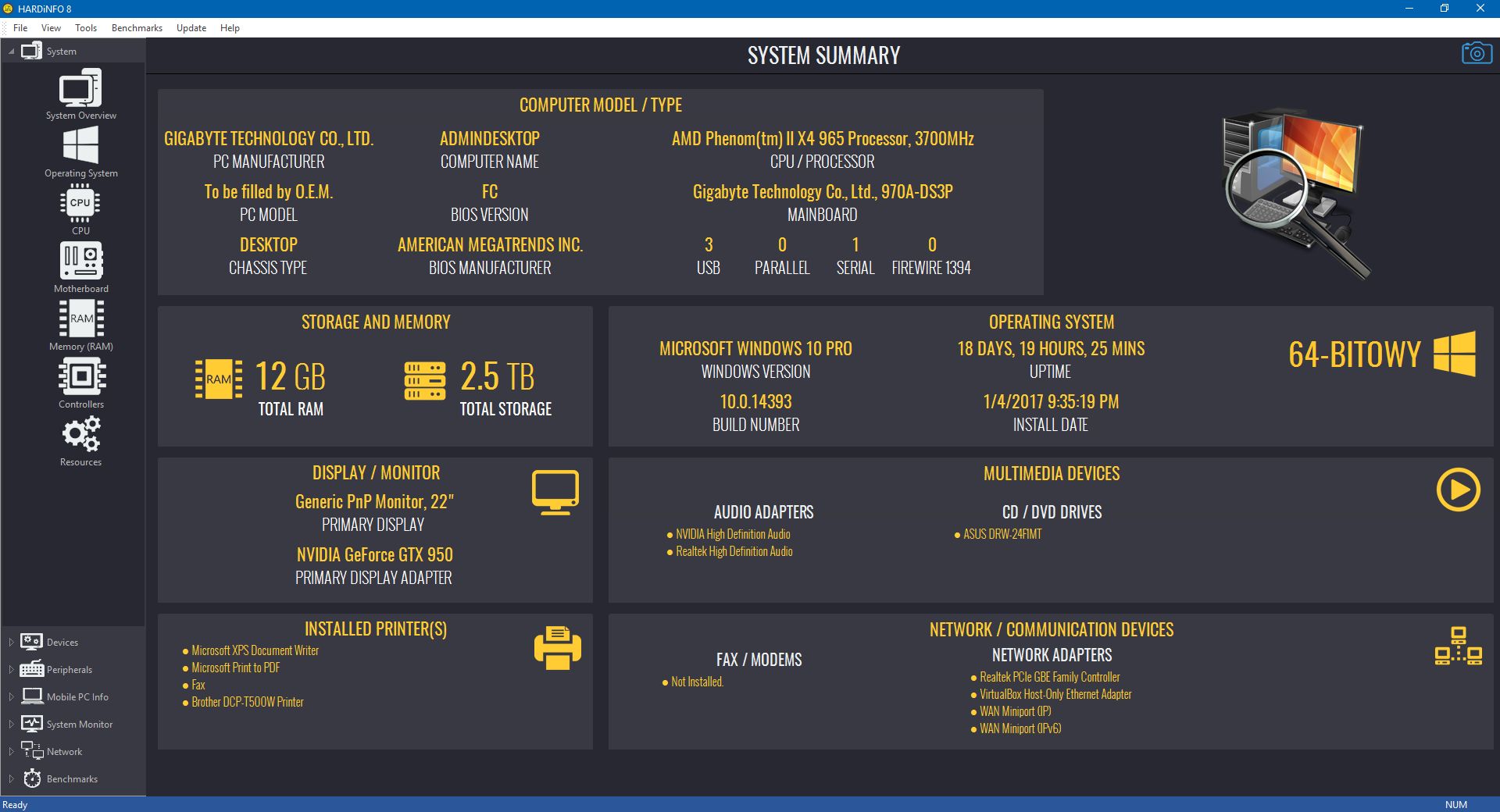Click the Realtek High Definition Audio entry
Image resolution: width=1500 pixels, height=812 pixels.
734,551
